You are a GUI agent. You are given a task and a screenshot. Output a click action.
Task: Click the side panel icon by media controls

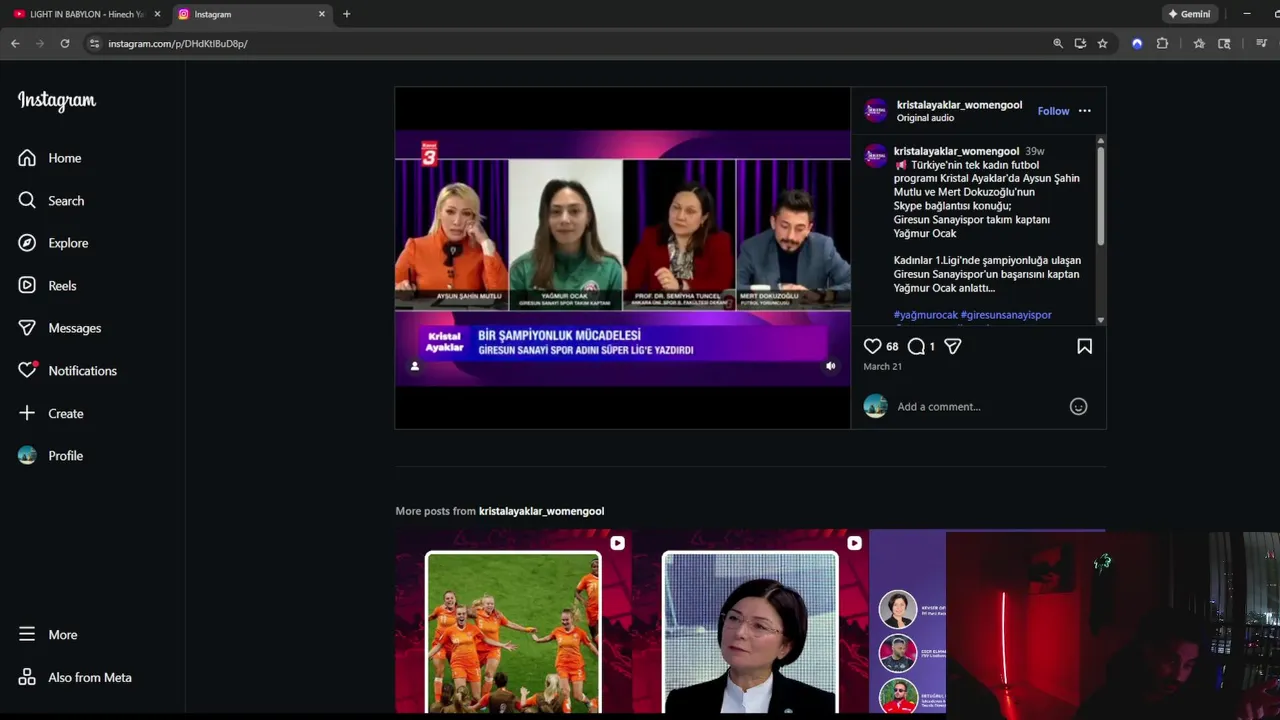tap(1224, 44)
